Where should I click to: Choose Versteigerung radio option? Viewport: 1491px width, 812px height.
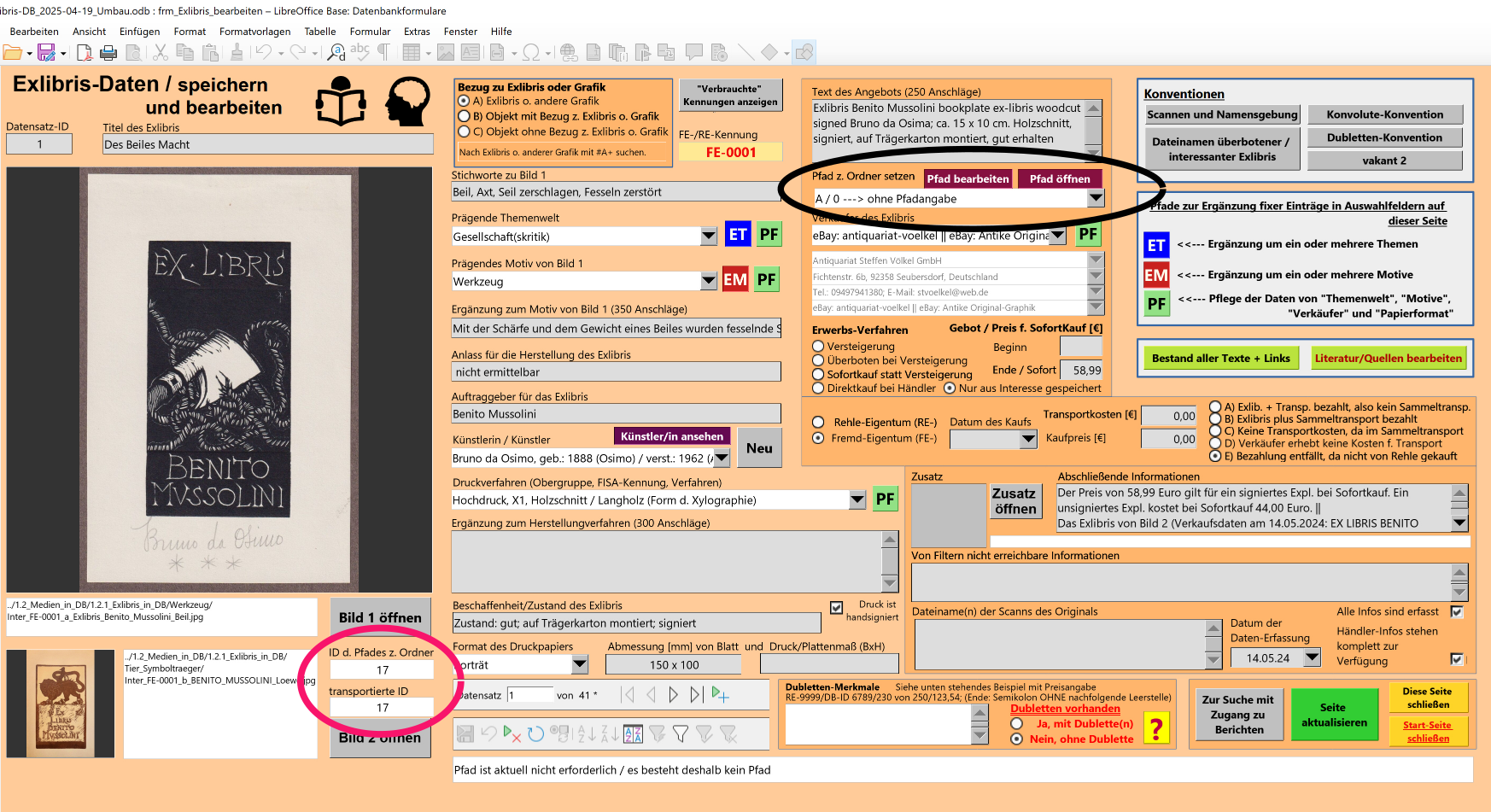point(818,347)
